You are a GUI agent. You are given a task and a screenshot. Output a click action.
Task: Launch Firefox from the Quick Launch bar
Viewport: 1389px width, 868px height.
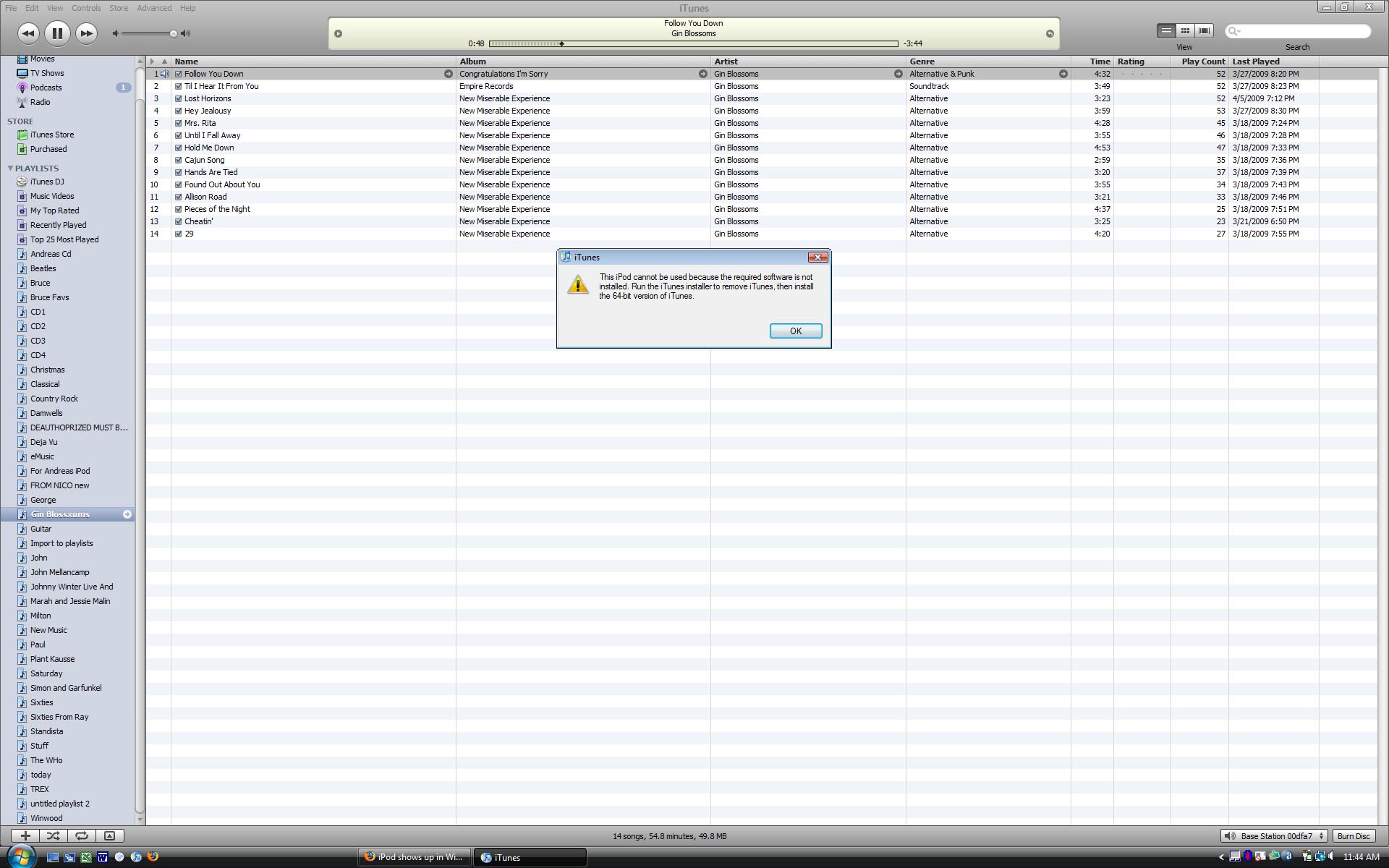[153, 856]
